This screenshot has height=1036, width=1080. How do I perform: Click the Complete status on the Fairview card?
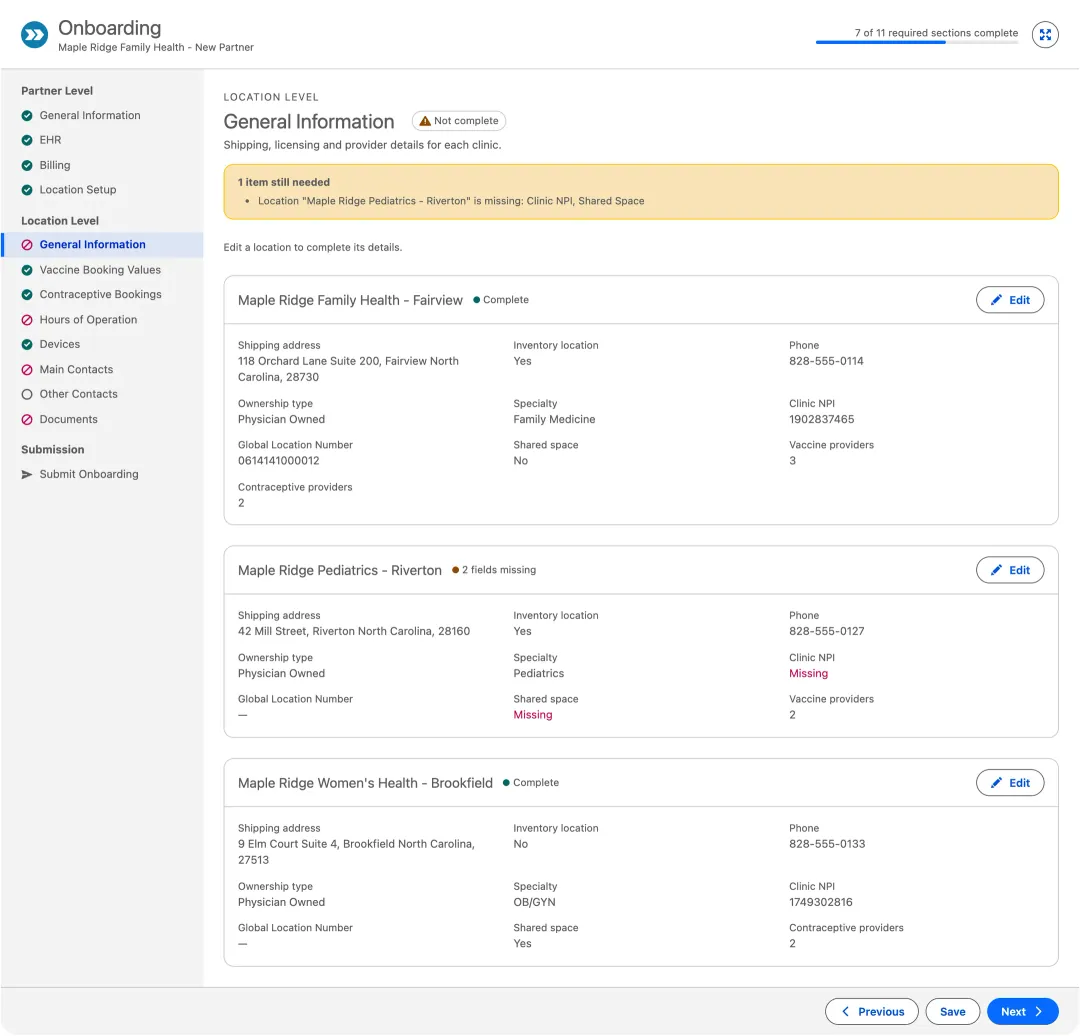501,300
